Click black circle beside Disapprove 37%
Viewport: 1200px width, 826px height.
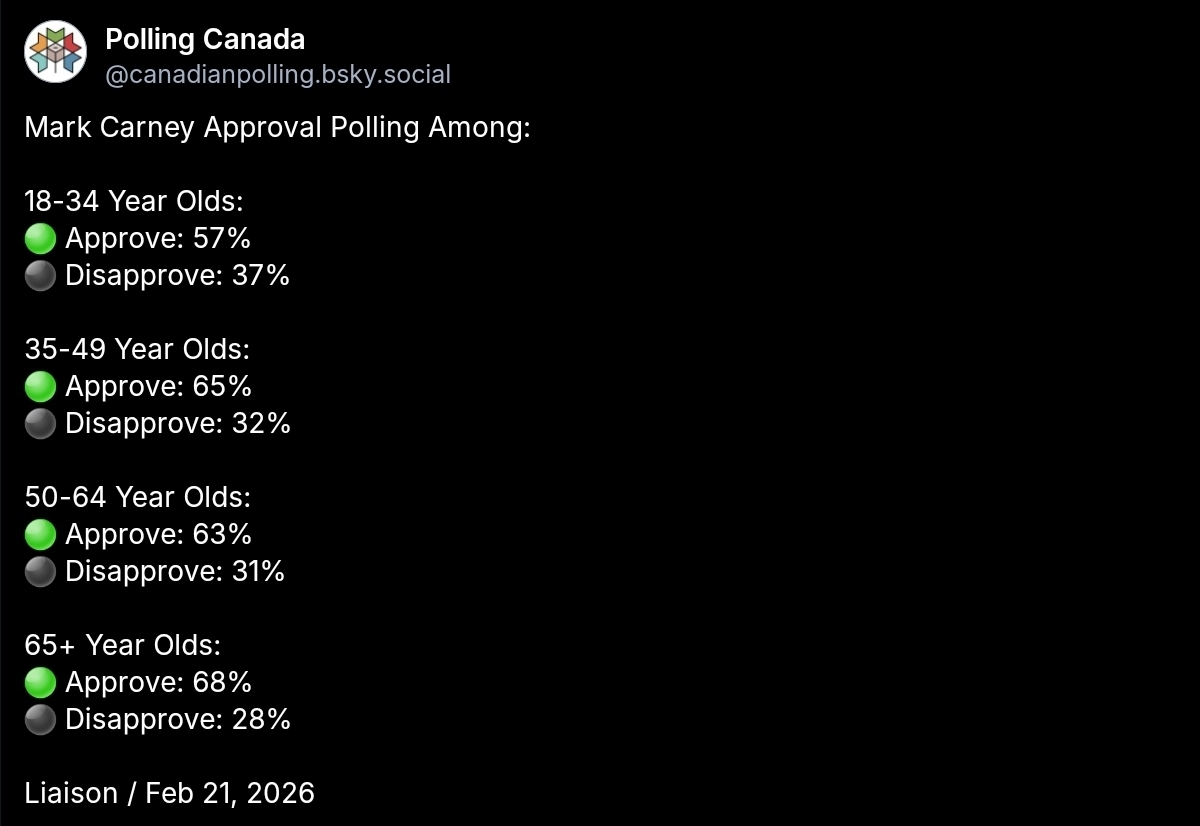tap(40, 276)
